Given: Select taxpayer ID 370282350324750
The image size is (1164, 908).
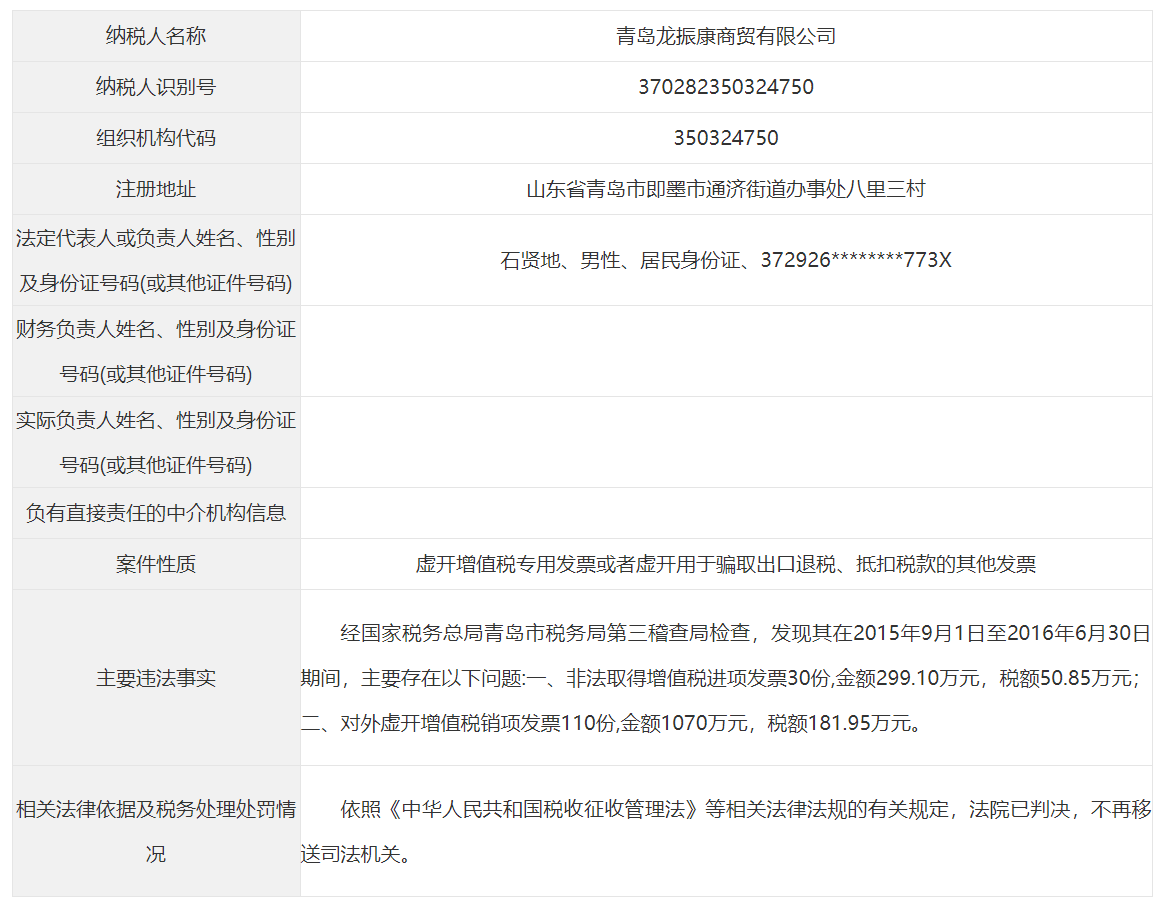Looking at the screenshot, I should pyautogui.click(x=725, y=87).
